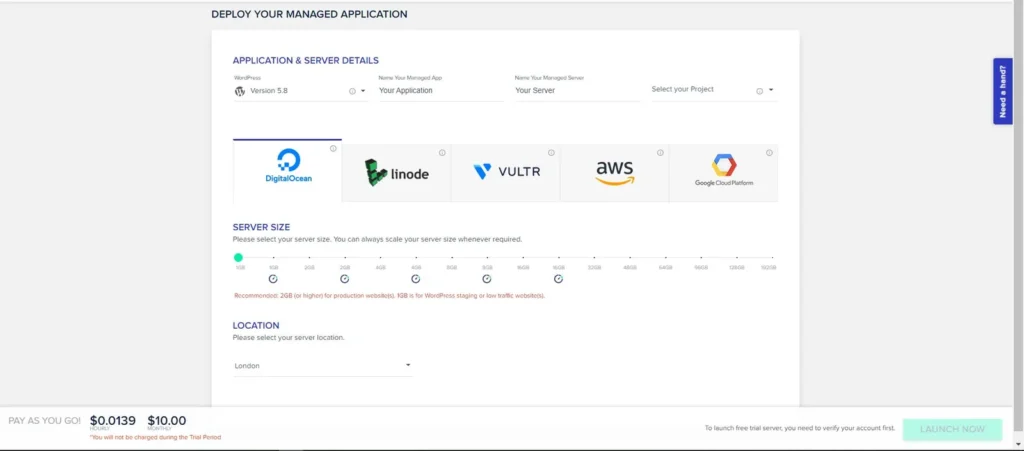Click the verify your account first message
Screen dimensions: 1024x451
point(799,429)
